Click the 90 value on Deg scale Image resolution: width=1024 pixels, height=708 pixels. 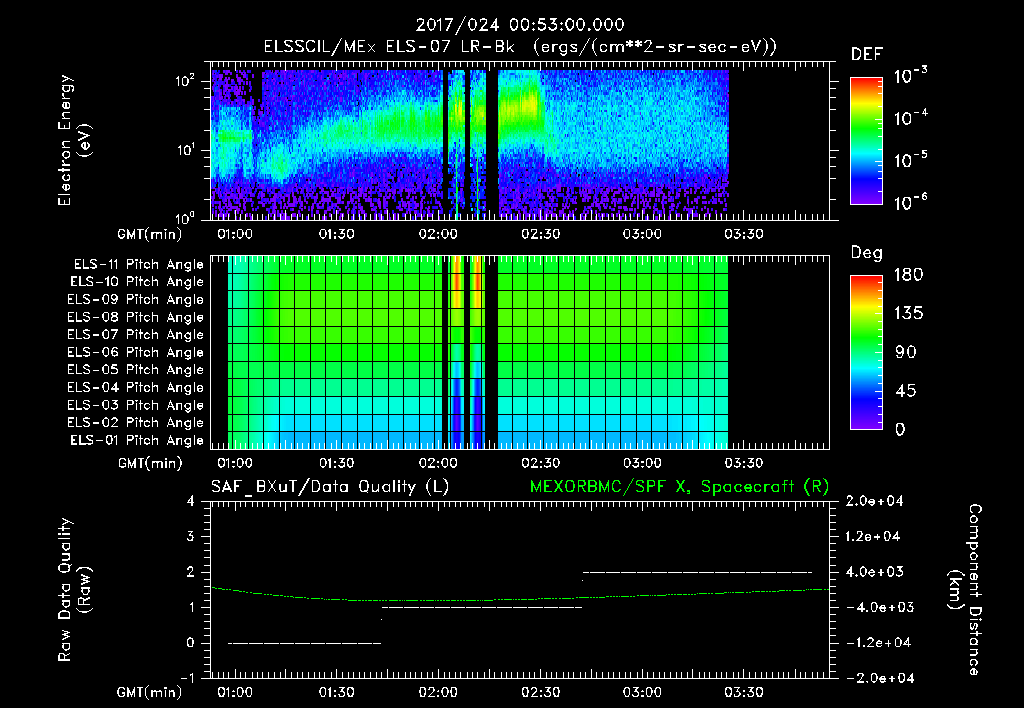click(906, 352)
